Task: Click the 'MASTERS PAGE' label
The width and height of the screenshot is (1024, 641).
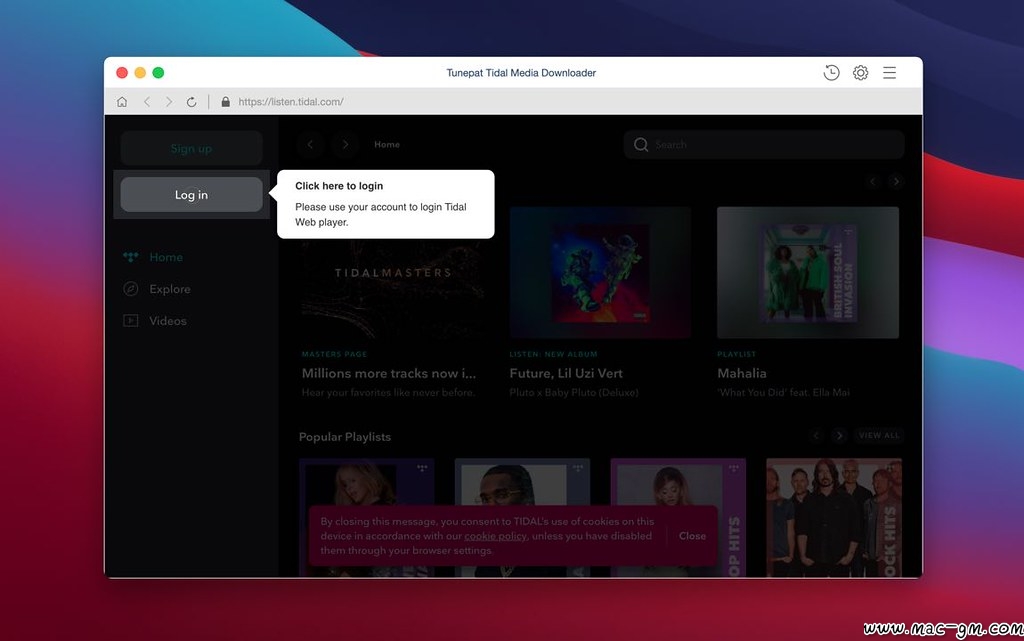Action: [334, 354]
